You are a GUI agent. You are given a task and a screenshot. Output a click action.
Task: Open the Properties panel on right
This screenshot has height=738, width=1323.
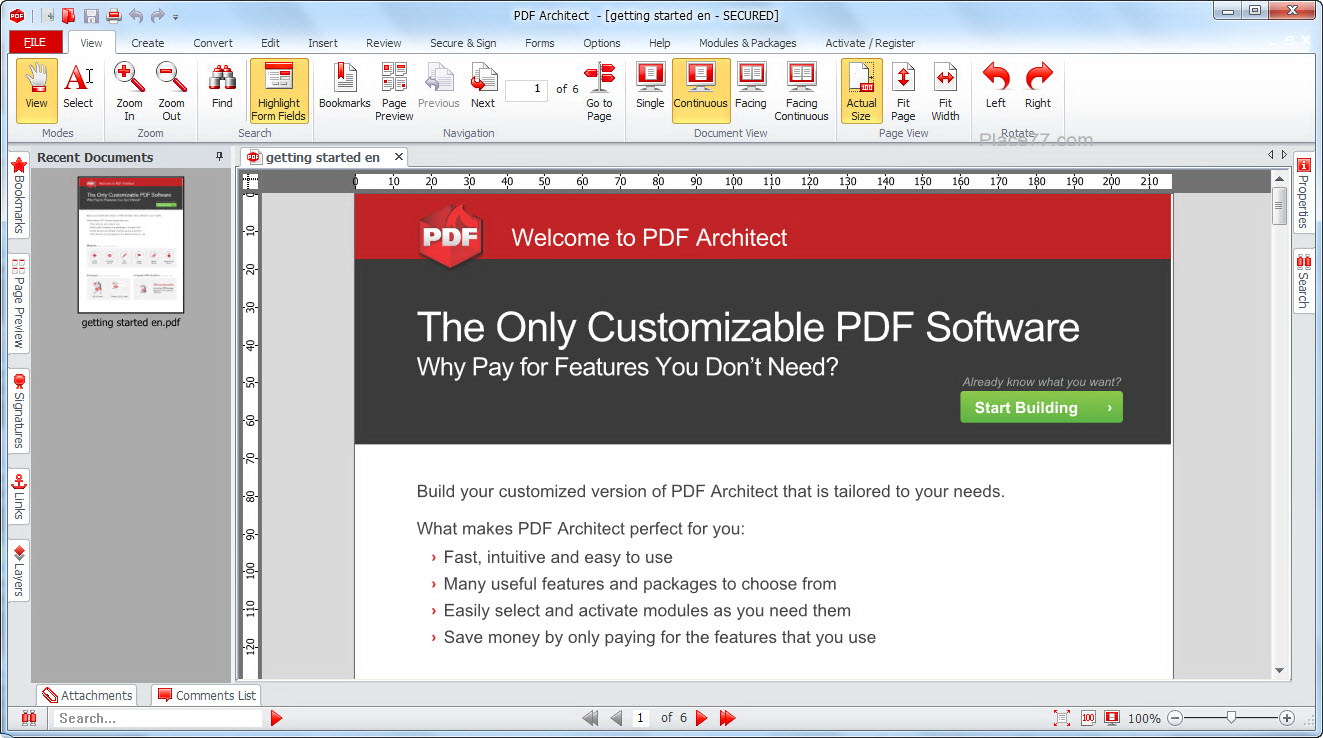(1303, 194)
